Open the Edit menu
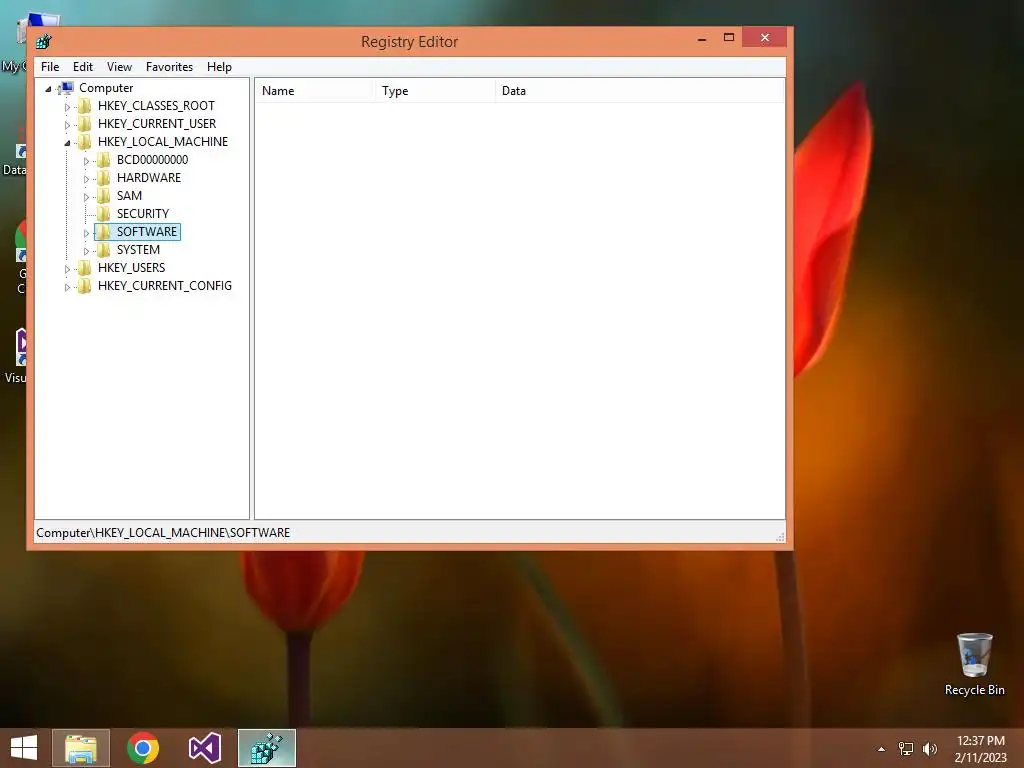The image size is (1024, 768). (x=83, y=67)
